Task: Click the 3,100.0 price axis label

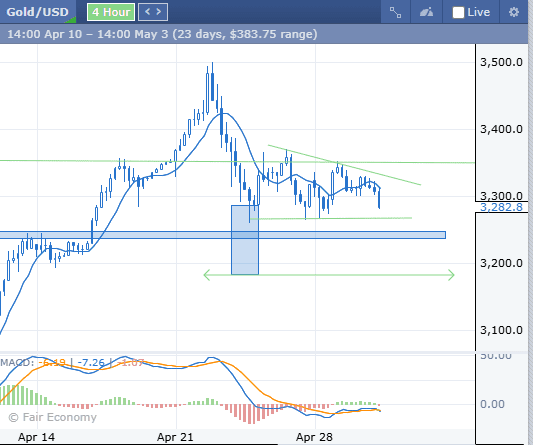Action: [x=501, y=330]
